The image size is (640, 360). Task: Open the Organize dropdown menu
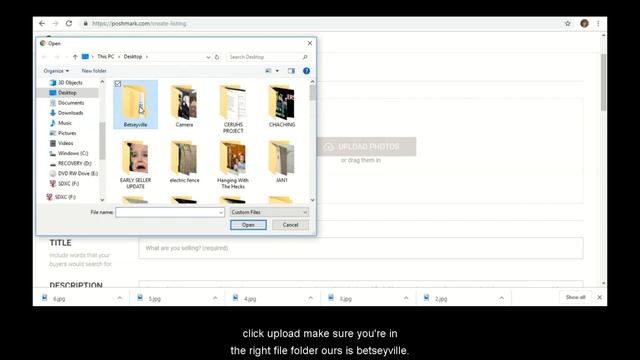coord(56,71)
